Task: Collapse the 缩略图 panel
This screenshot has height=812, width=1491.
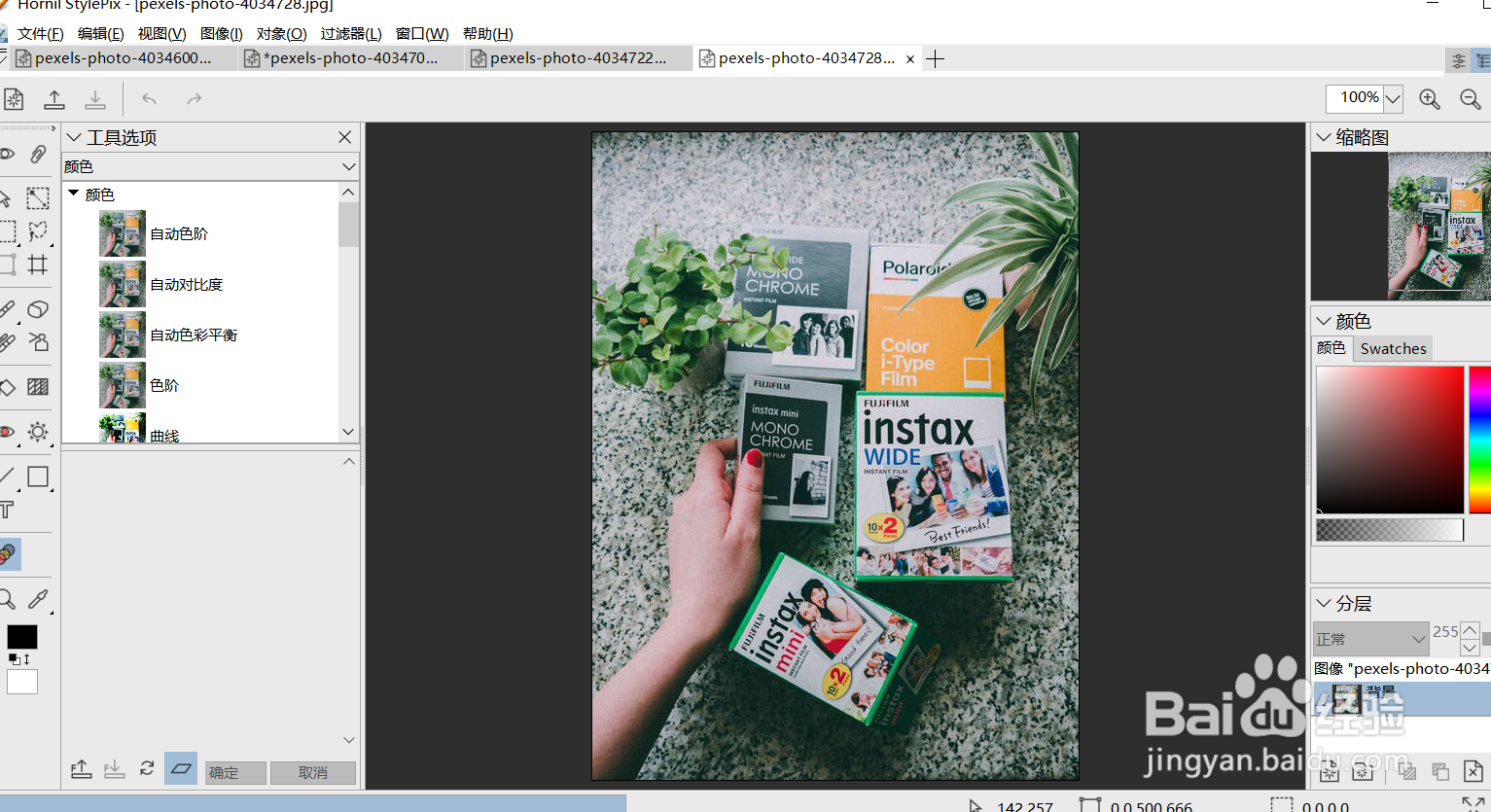Action: pyautogui.click(x=1323, y=137)
